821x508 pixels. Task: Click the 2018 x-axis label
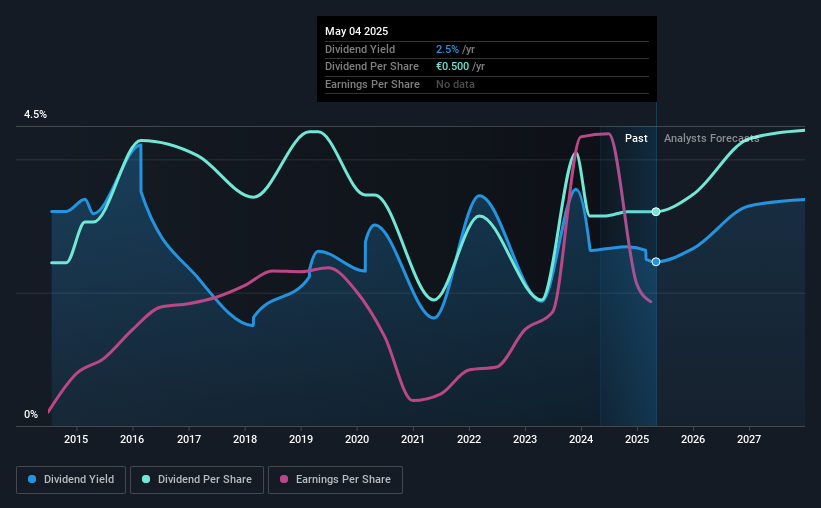coord(245,439)
